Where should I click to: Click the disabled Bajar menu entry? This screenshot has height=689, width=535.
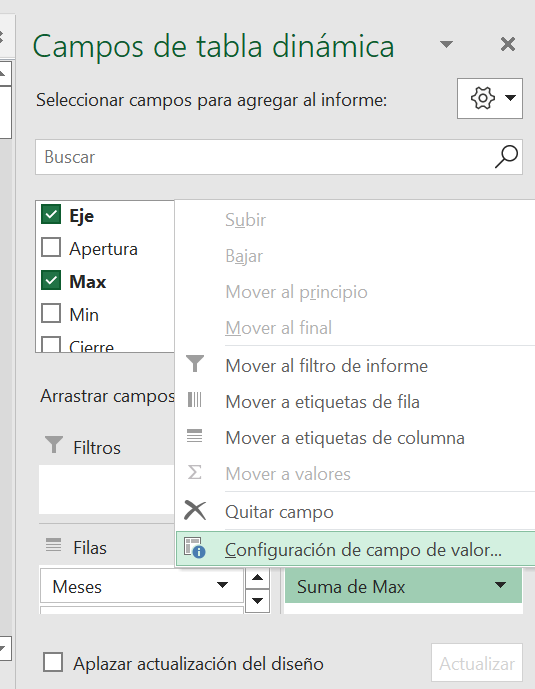click(x=354, y=256)
